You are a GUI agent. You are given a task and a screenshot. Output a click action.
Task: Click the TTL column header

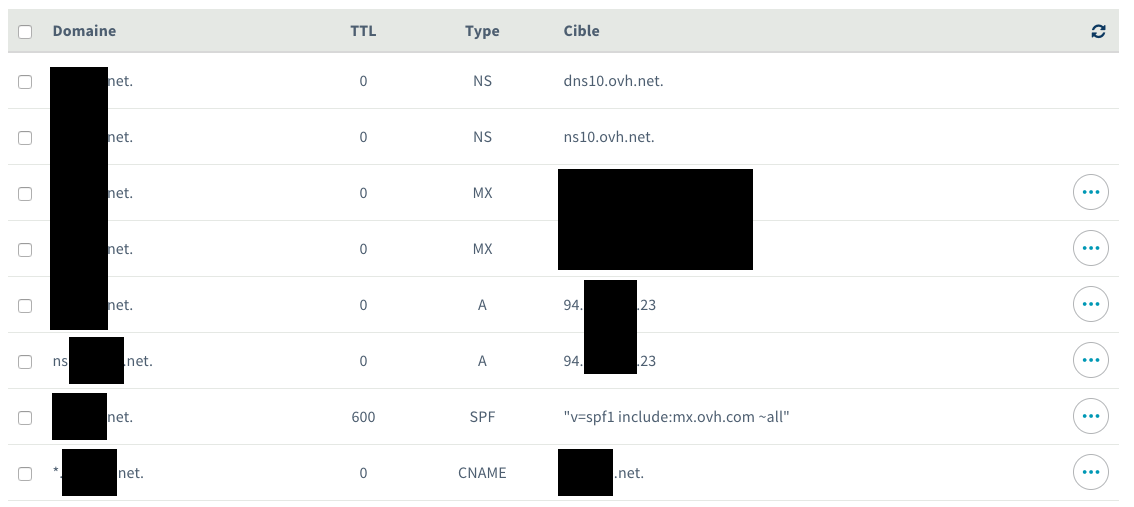click(363, 31)
